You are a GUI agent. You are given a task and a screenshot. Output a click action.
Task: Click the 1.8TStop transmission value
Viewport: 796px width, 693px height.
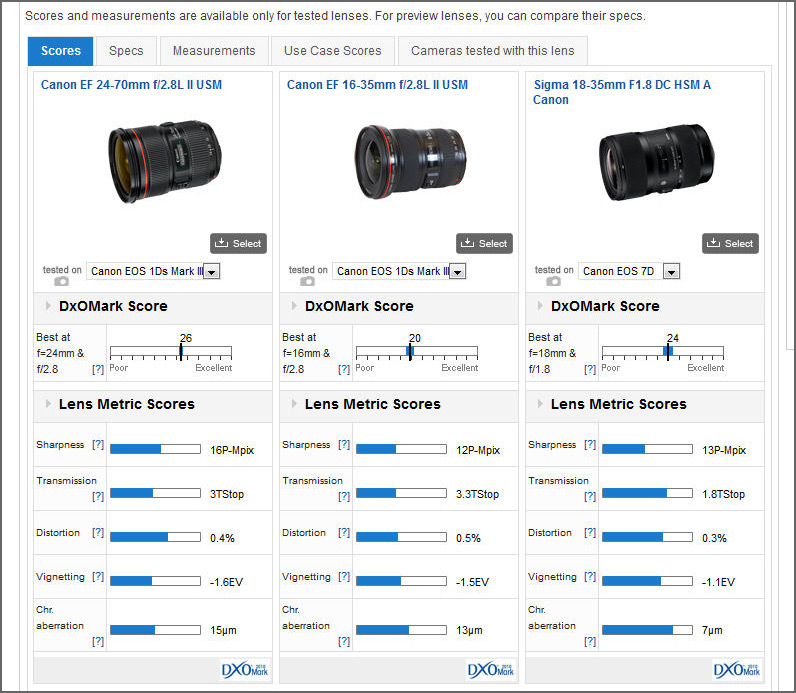pos(723,494)
